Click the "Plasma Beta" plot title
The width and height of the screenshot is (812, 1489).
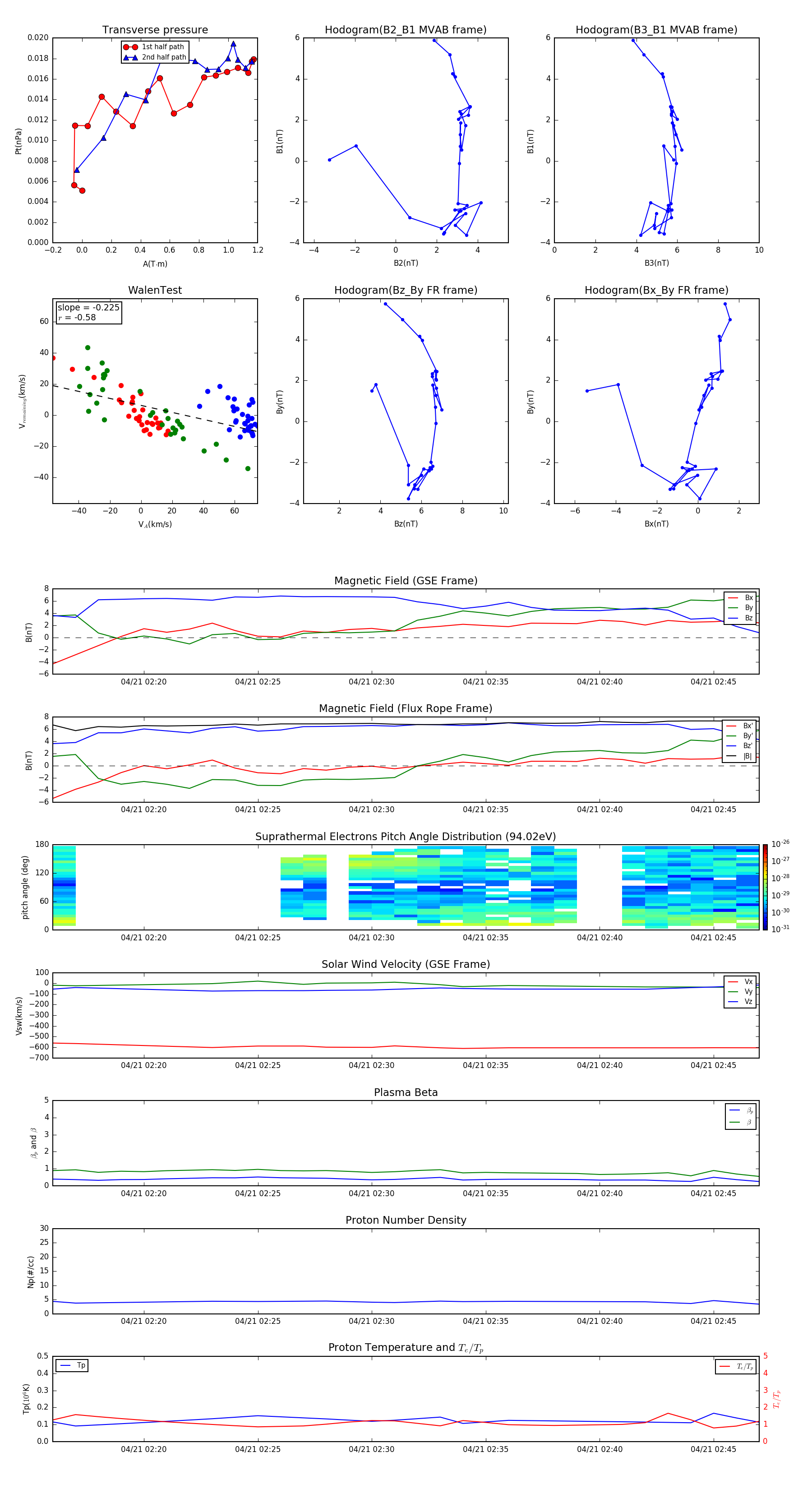406,1092
